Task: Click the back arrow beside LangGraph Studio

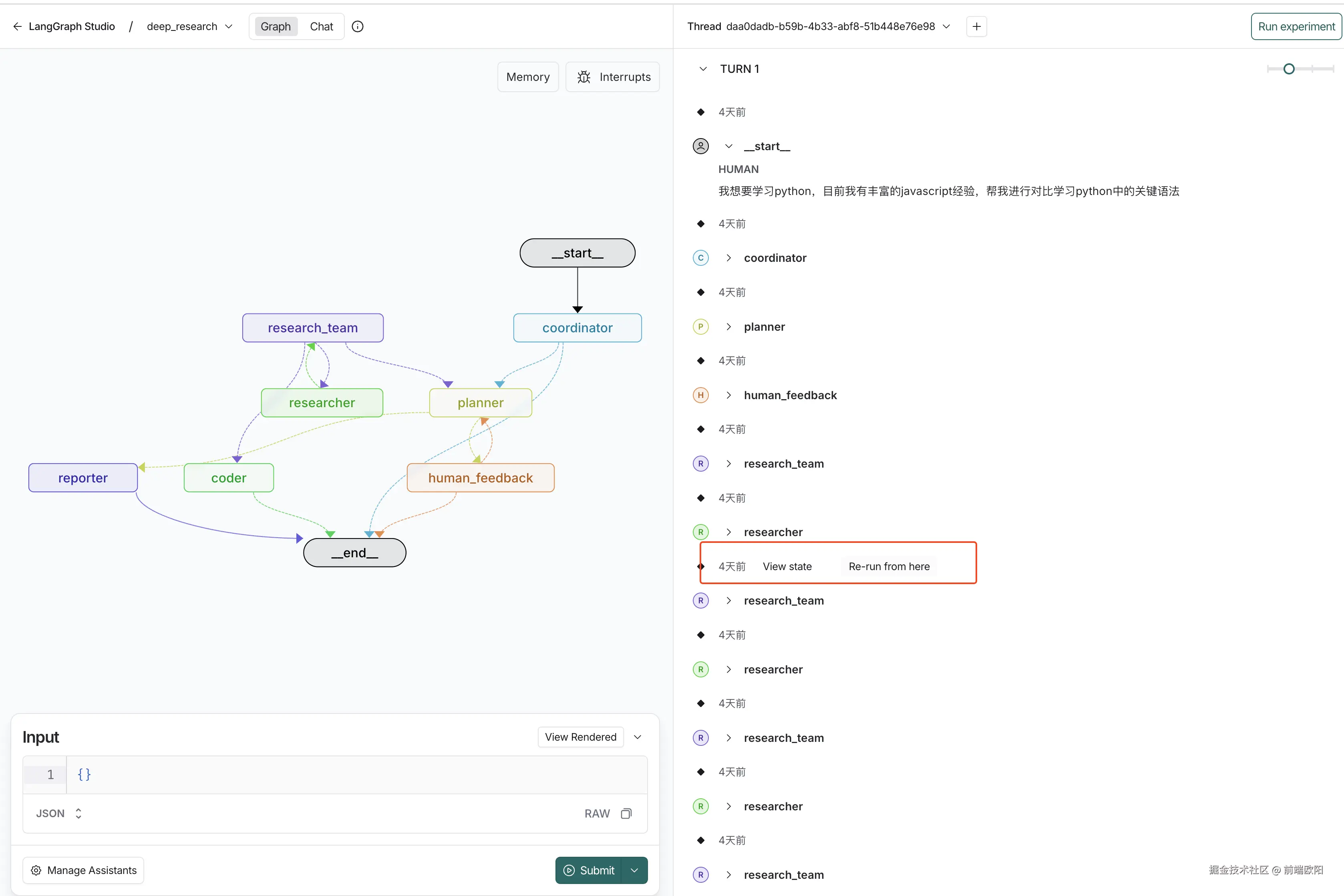Action: pyautogui.click(x=17, y=26)
